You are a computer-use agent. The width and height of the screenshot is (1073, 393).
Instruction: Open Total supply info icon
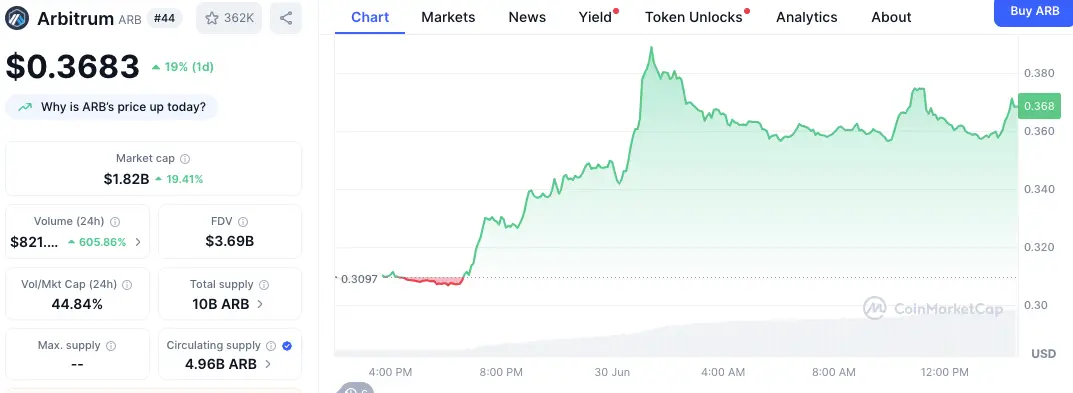[x=264, y=285]
